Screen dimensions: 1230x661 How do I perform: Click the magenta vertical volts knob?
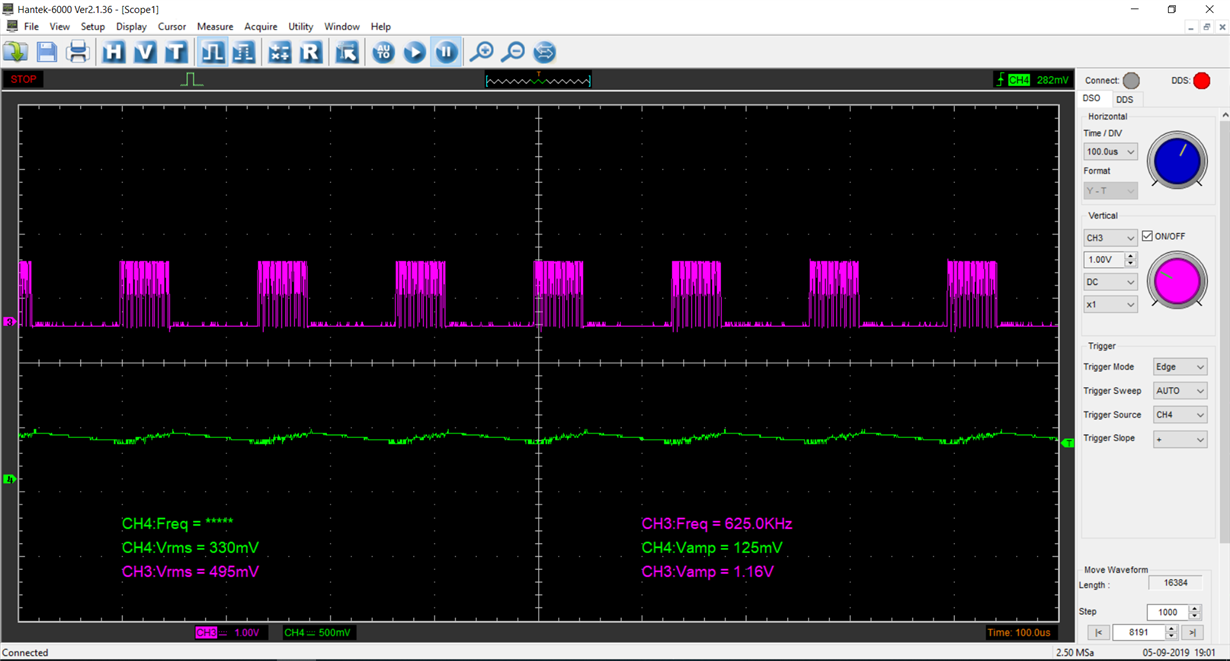[1178, 280]
